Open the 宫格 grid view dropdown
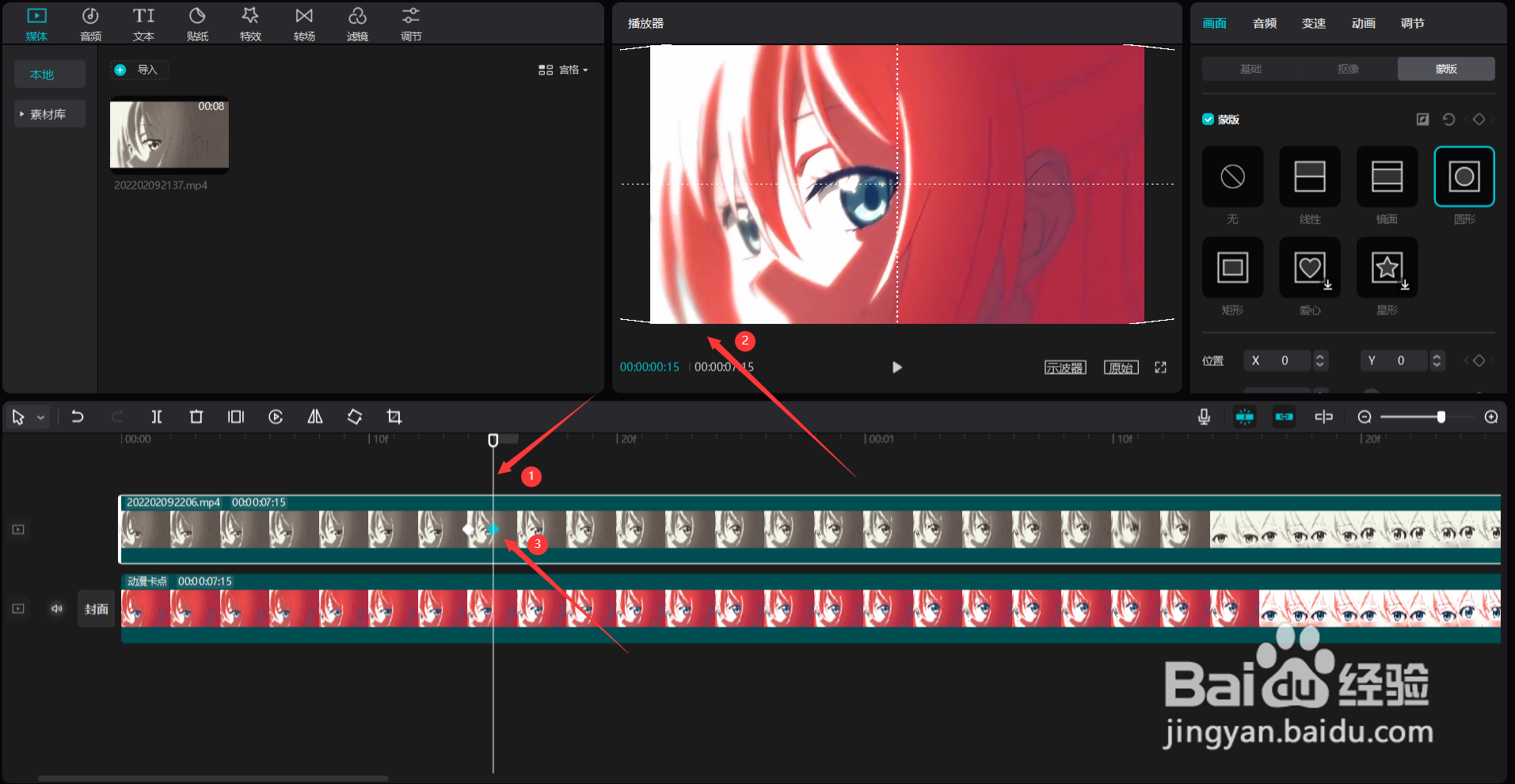1515x784 pixels. (x=563, y=70)
